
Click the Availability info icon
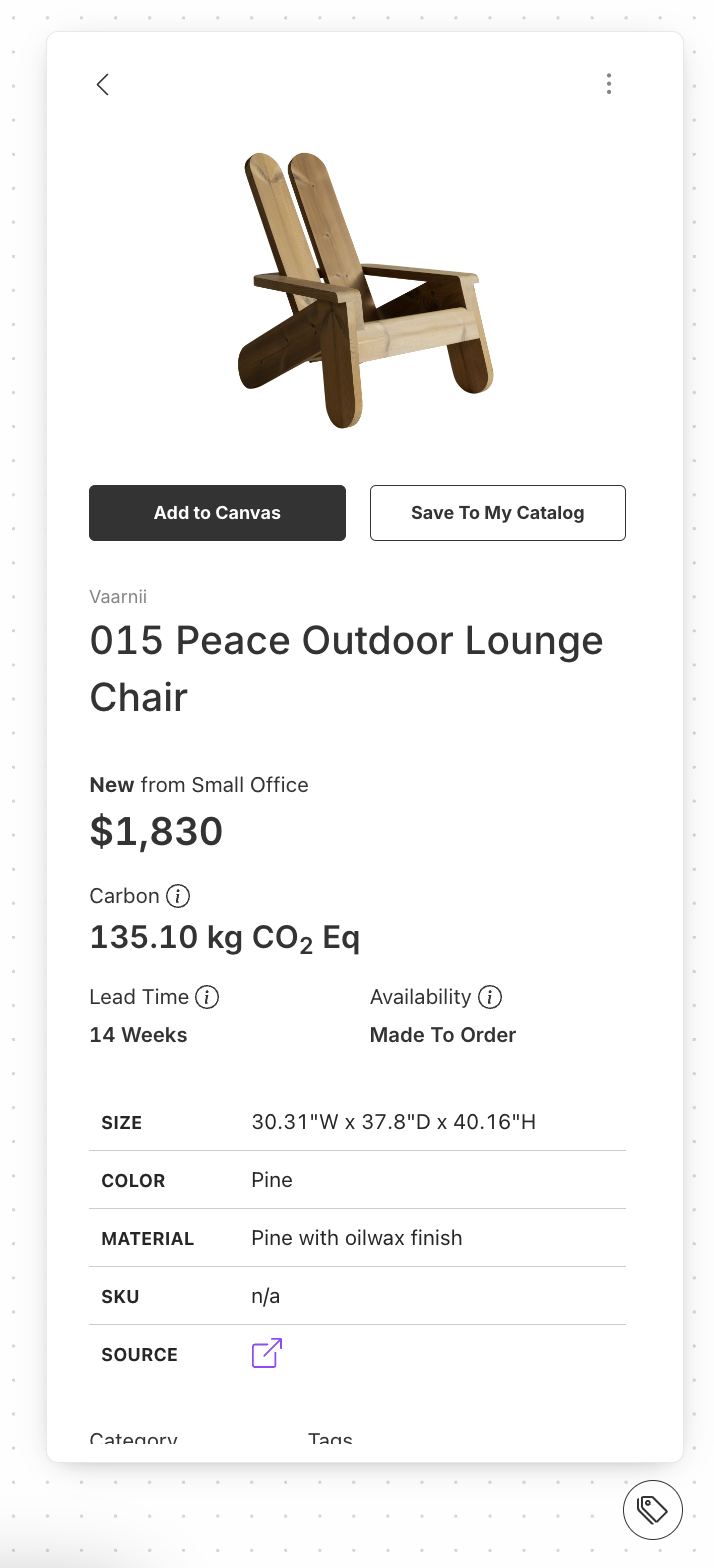tap(489, 997)
